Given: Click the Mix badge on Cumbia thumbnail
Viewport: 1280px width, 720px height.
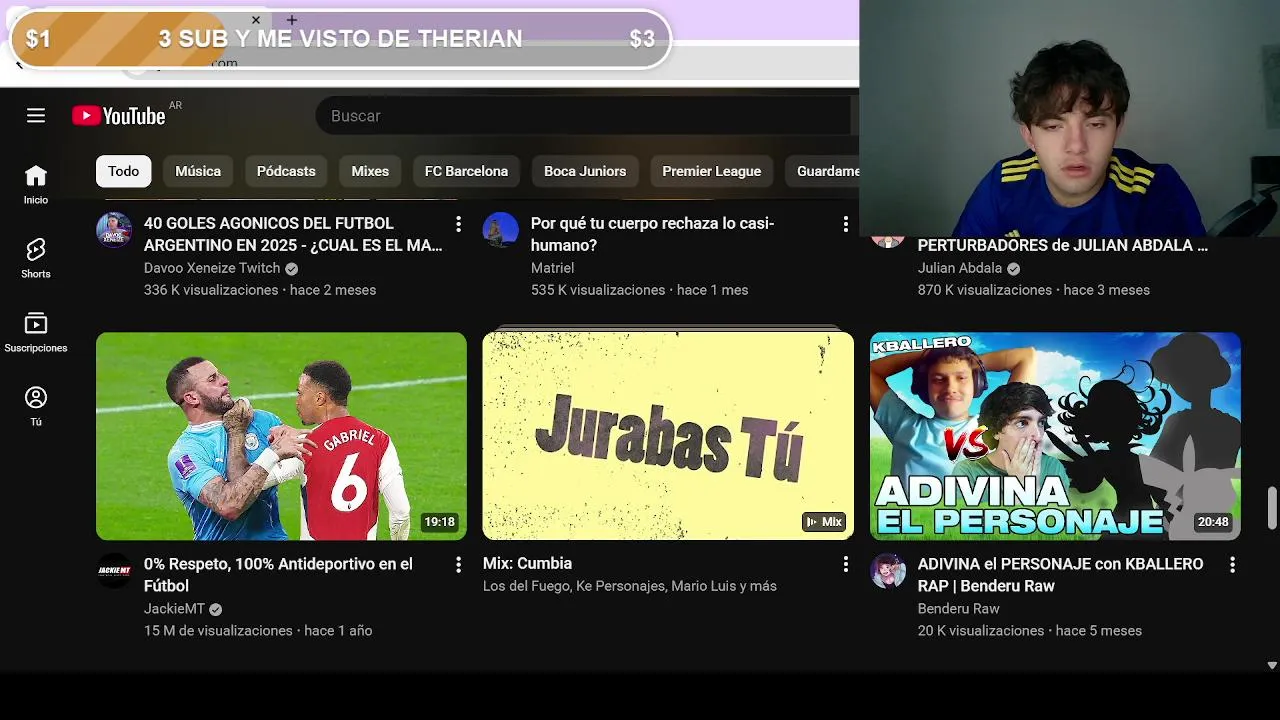Looking at the screenshot, I should [824, 522].
